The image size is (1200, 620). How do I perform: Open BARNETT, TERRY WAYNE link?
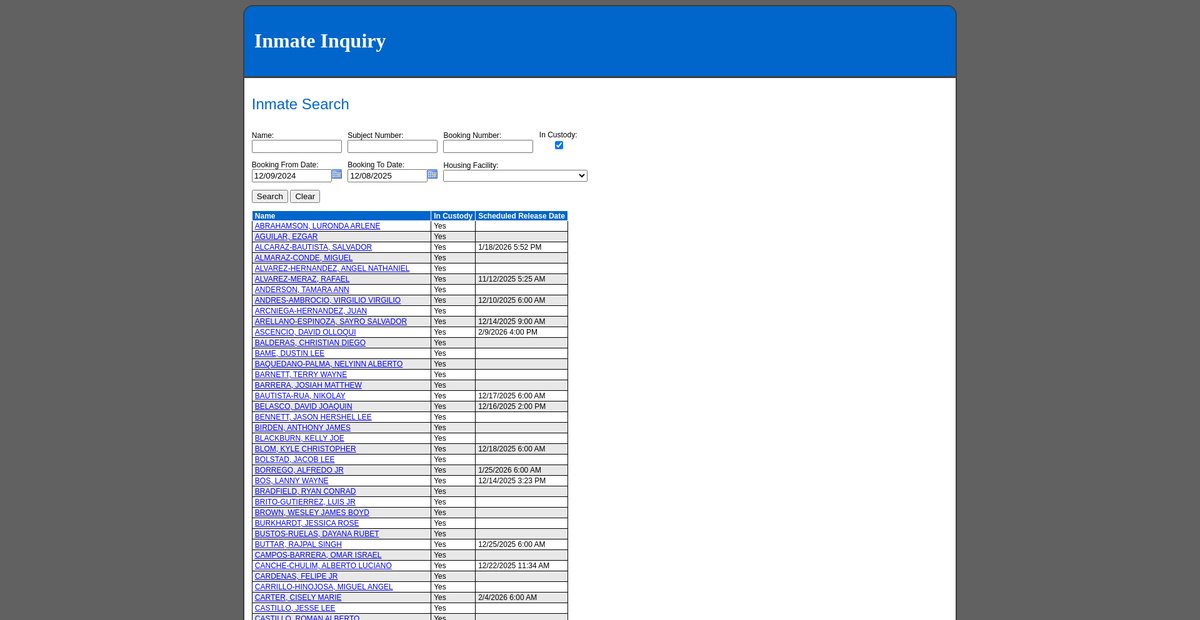[301, 374]
